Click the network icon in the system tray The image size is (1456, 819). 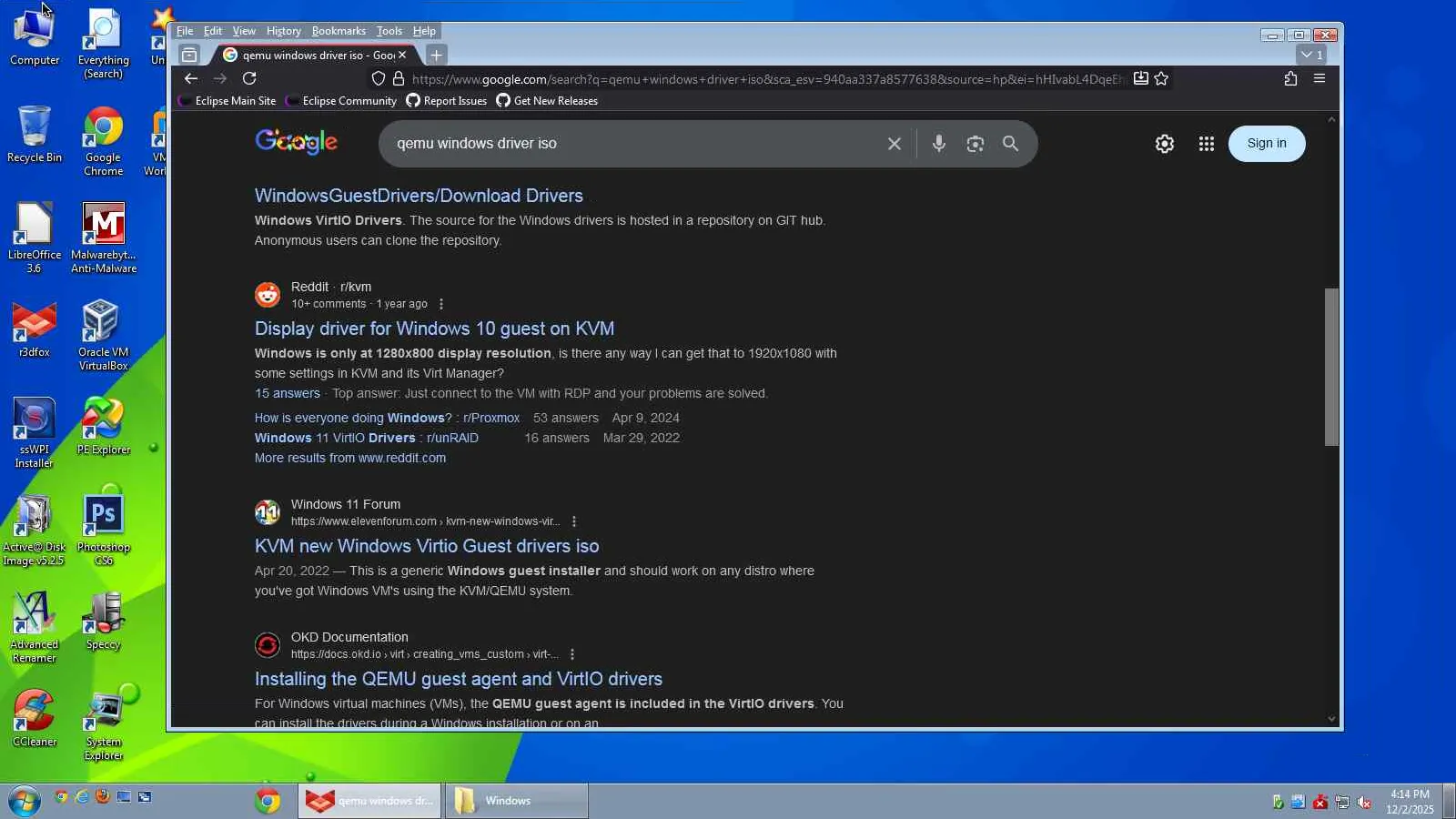pos(1341,802)
